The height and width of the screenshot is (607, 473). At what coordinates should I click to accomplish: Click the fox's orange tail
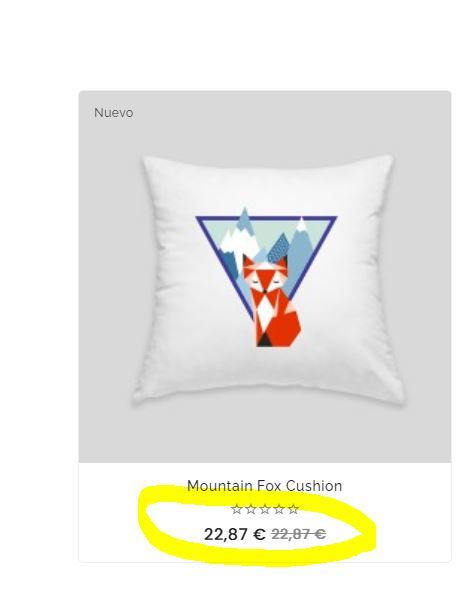pyautogui.click(x=288, y=325)
